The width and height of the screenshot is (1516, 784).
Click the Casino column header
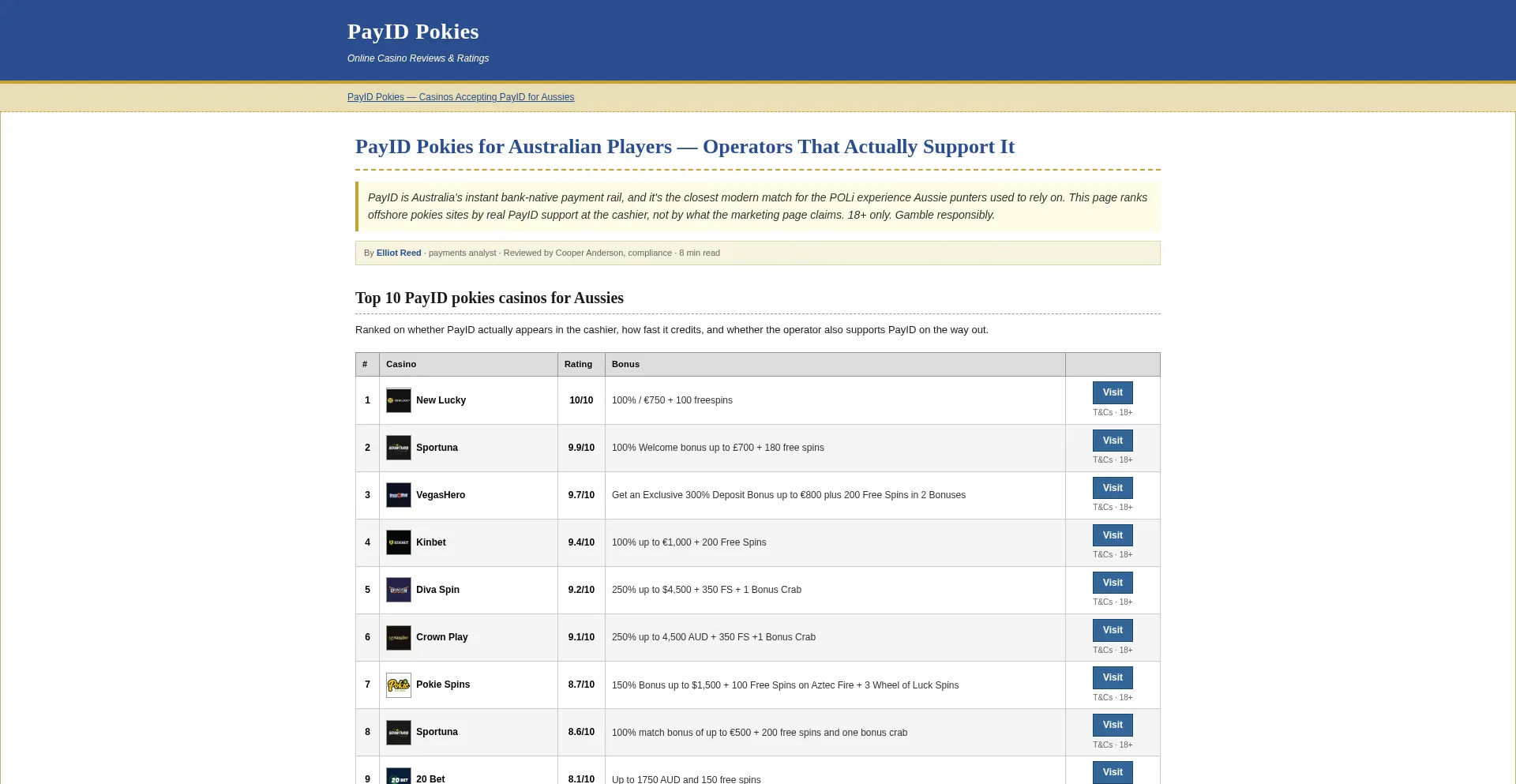coord(468,364)
